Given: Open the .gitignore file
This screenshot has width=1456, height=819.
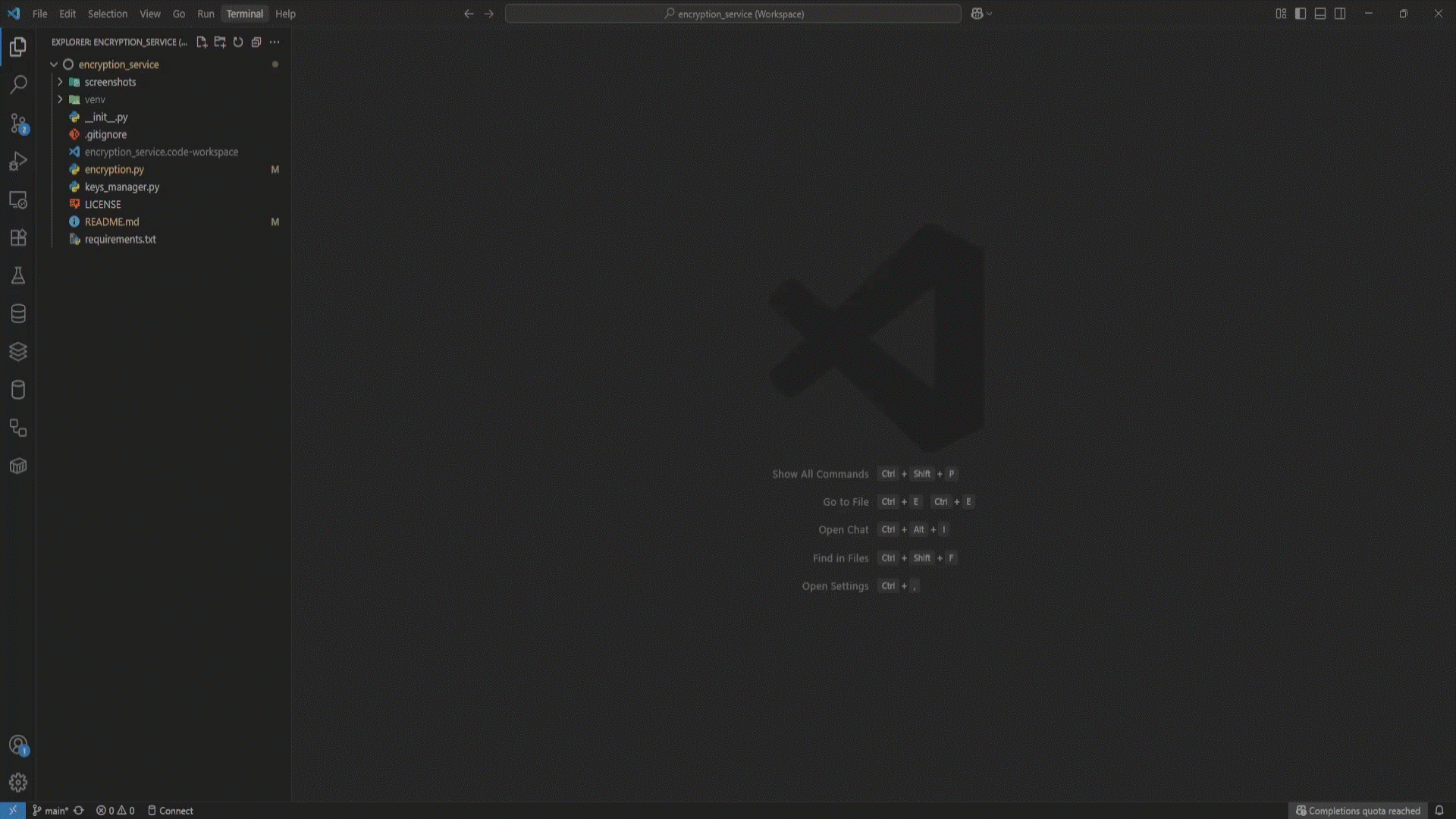Looking at the screenshot, I should [x=105, y=134].
